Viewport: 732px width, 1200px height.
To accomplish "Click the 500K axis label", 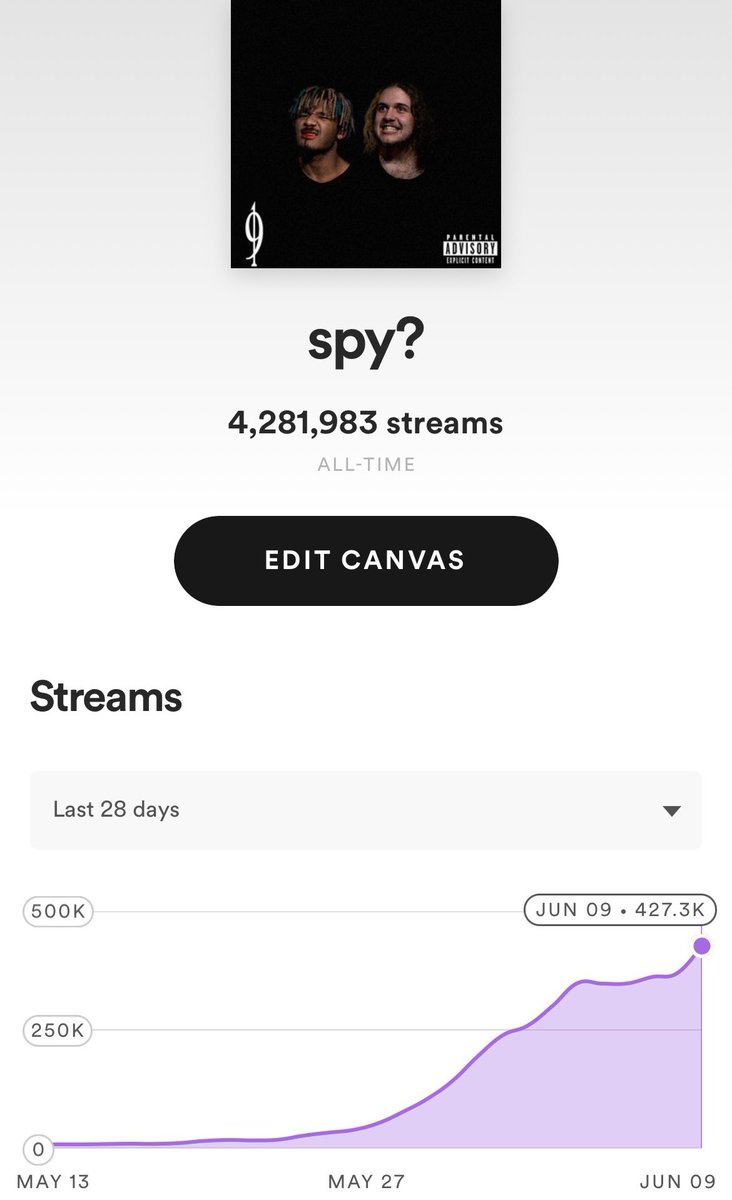I will [x=57, y=912].
